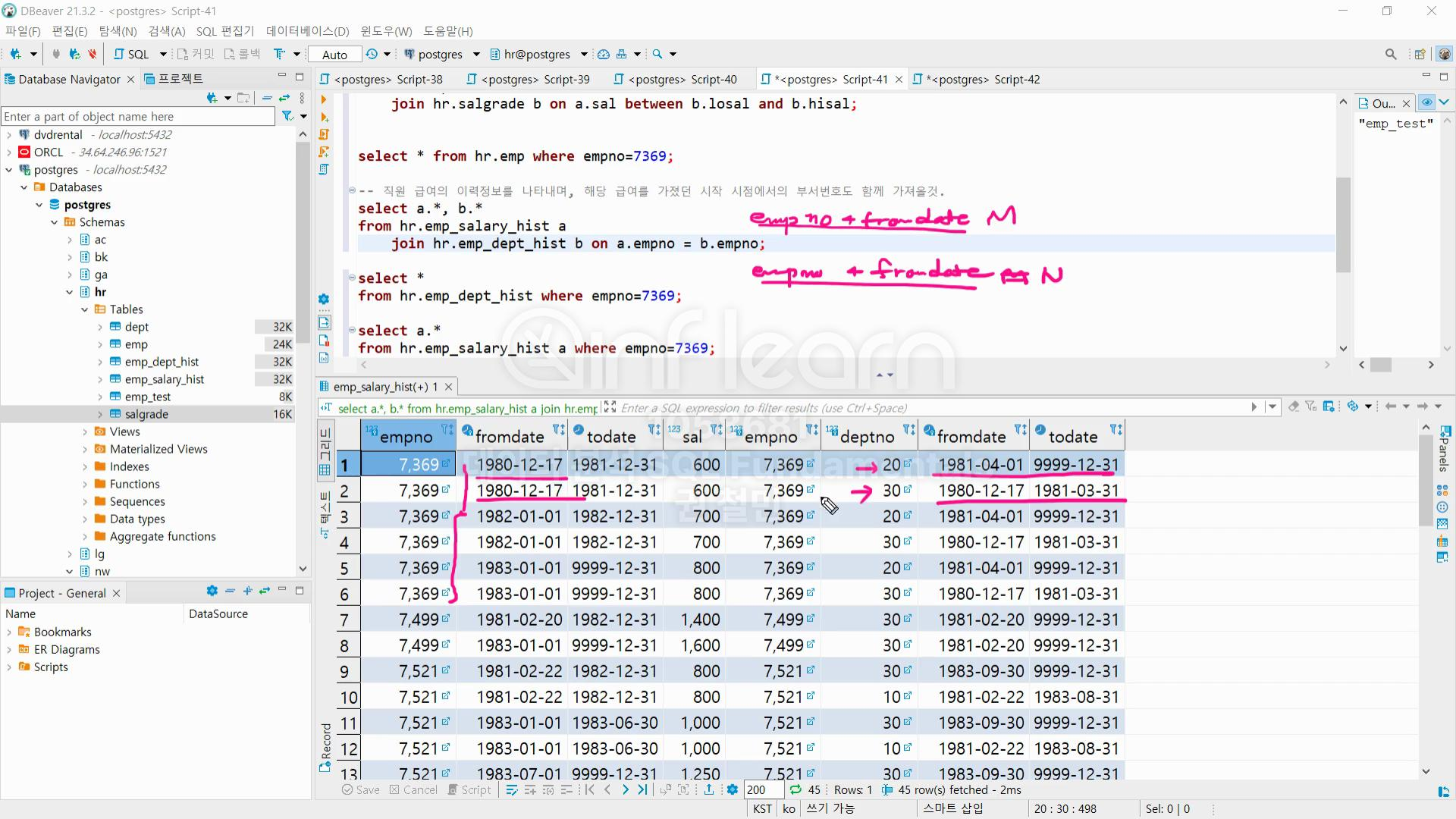Click the Panels toggle icon at right side

point(1443,447)
